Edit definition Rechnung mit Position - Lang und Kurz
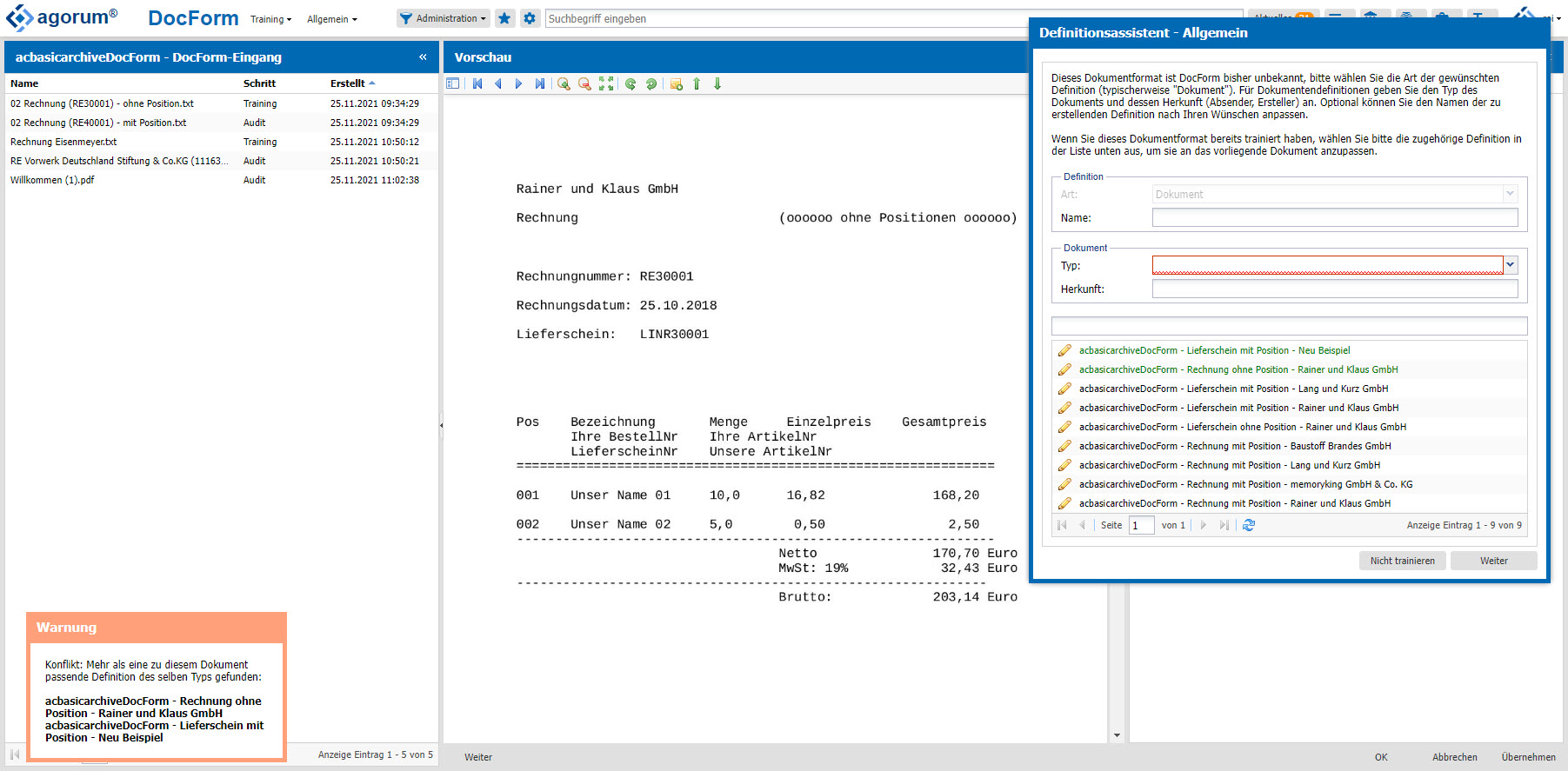 click(1064, 465)
